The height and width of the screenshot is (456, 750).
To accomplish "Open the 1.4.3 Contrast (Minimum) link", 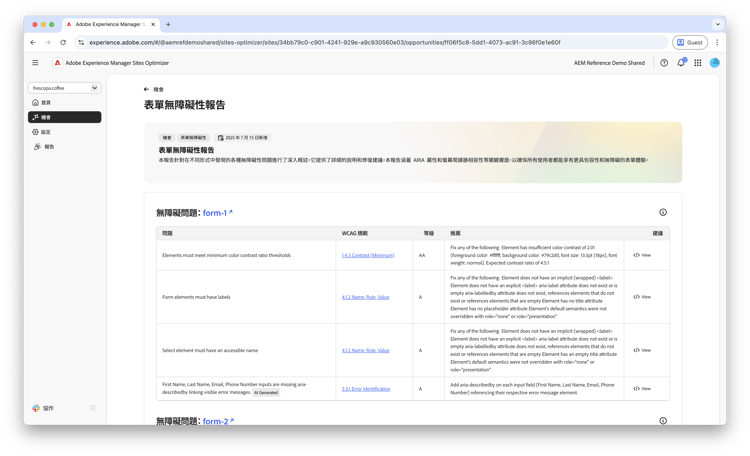I will click(368, 256).
